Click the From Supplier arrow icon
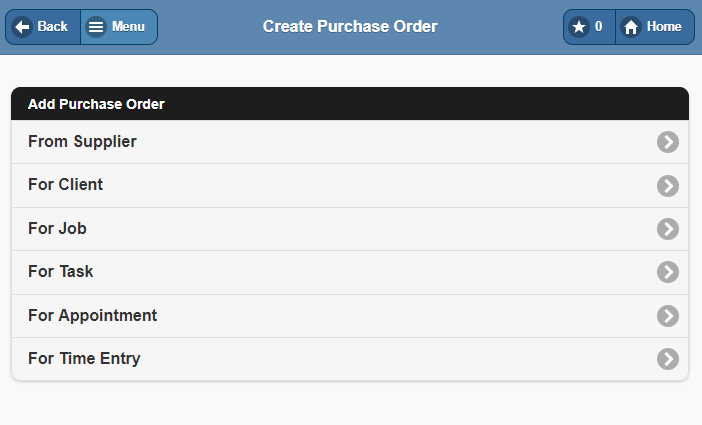This screenshot has height=425, width=702. [668, 142]
